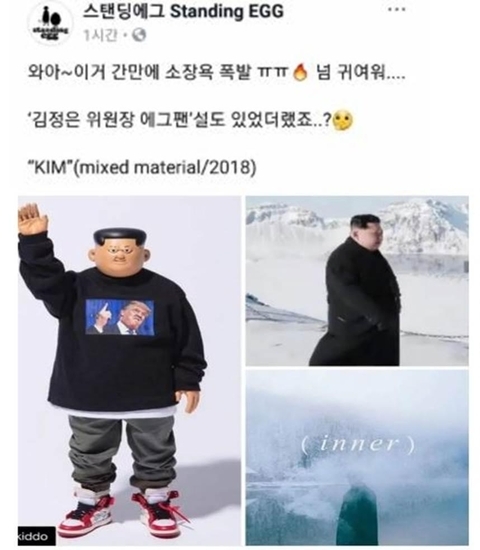Click the (inner) title on the album cover

358,444
